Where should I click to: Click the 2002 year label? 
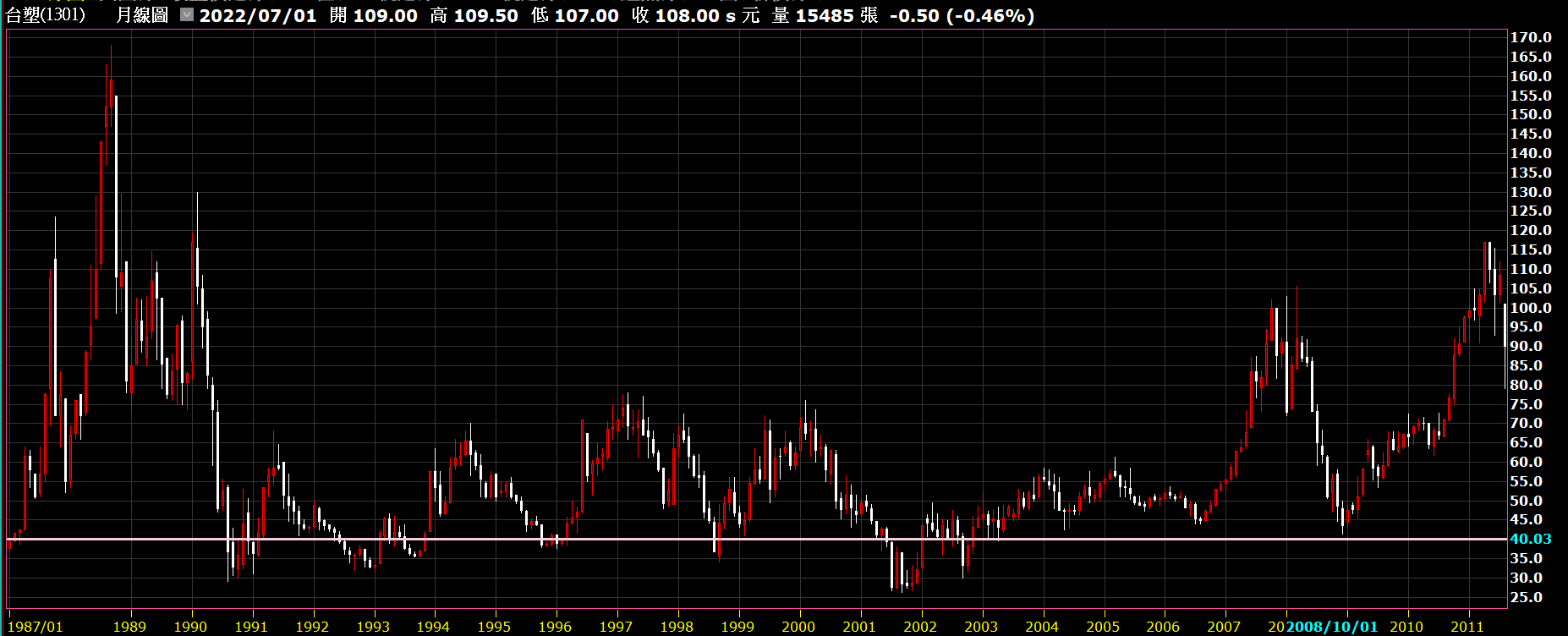[x=920, y=627]
